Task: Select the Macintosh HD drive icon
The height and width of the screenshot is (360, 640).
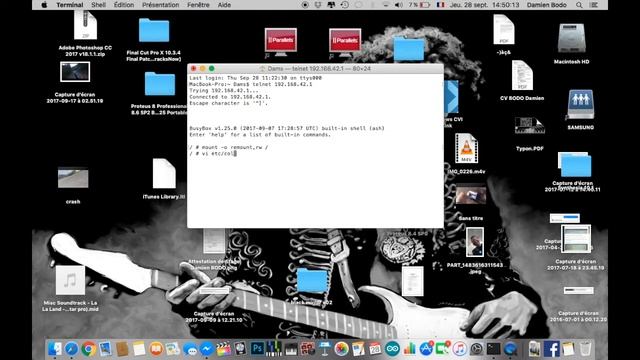Action: [x=571, y=39]
